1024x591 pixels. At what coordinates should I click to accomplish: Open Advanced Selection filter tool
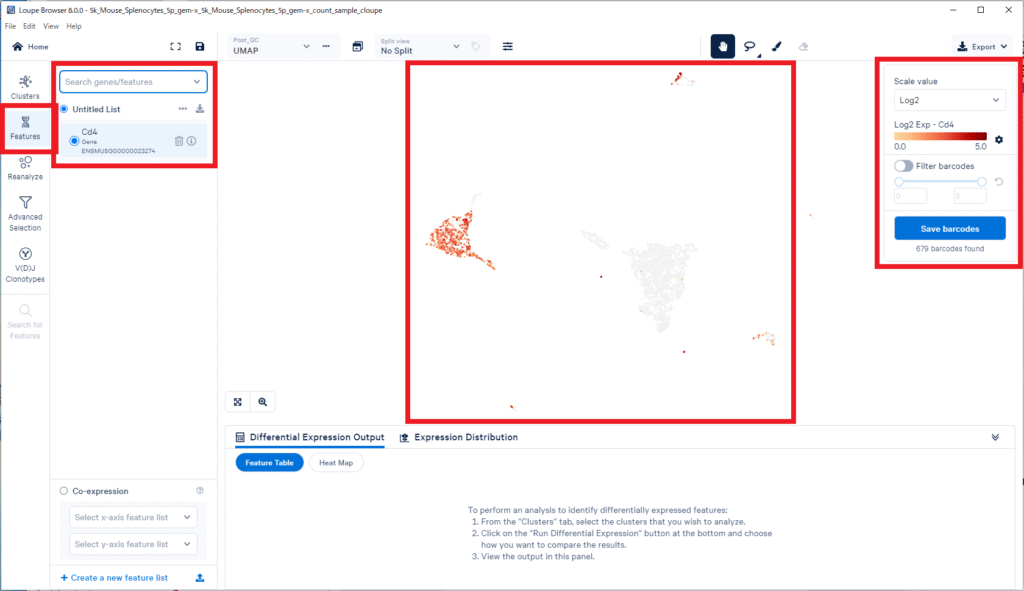point(25,213)
